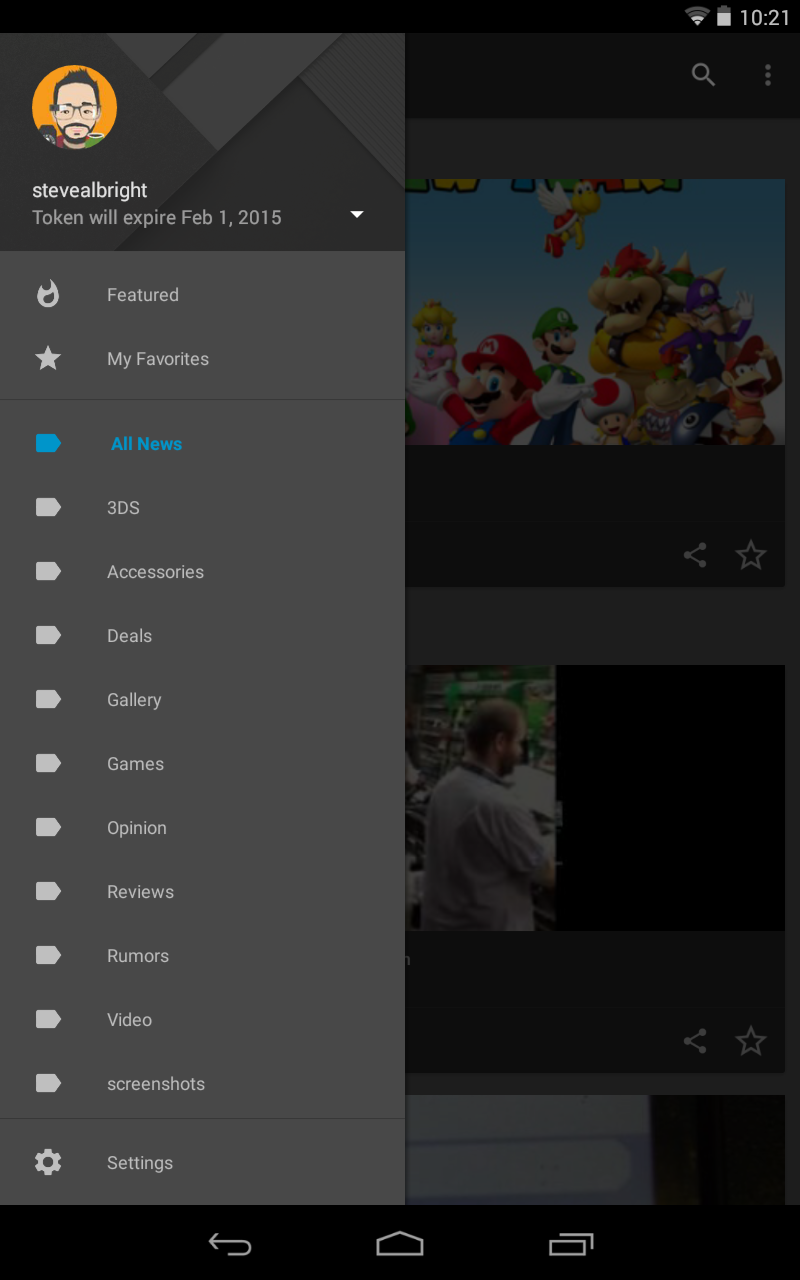Select the Deals category label
Image resolution: width=800 pixels, height=1280 pixels.
tap(129, 636)
